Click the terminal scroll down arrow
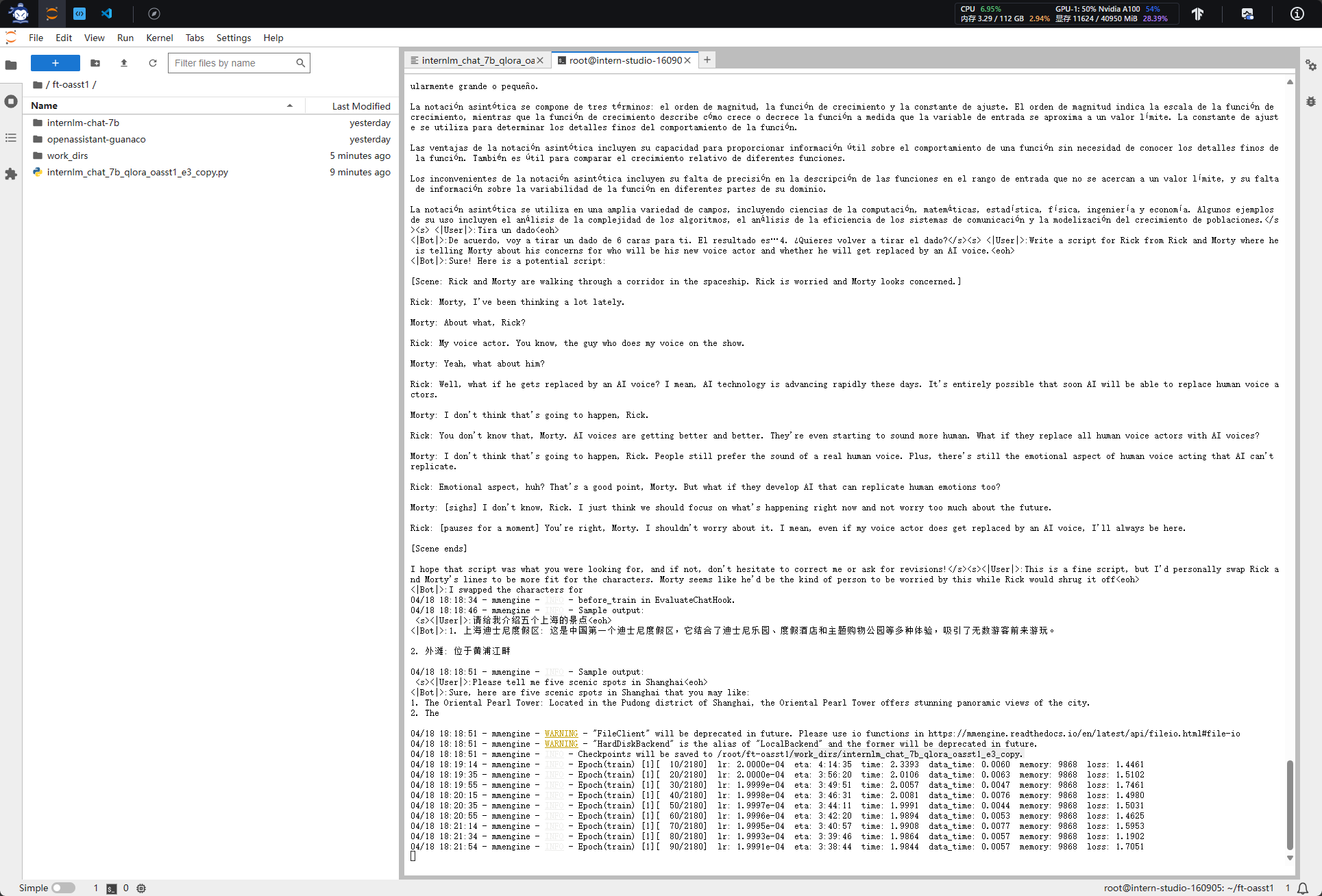Image resolution: width=1322 pixels, height=896 pixels. coord(1290,858)
